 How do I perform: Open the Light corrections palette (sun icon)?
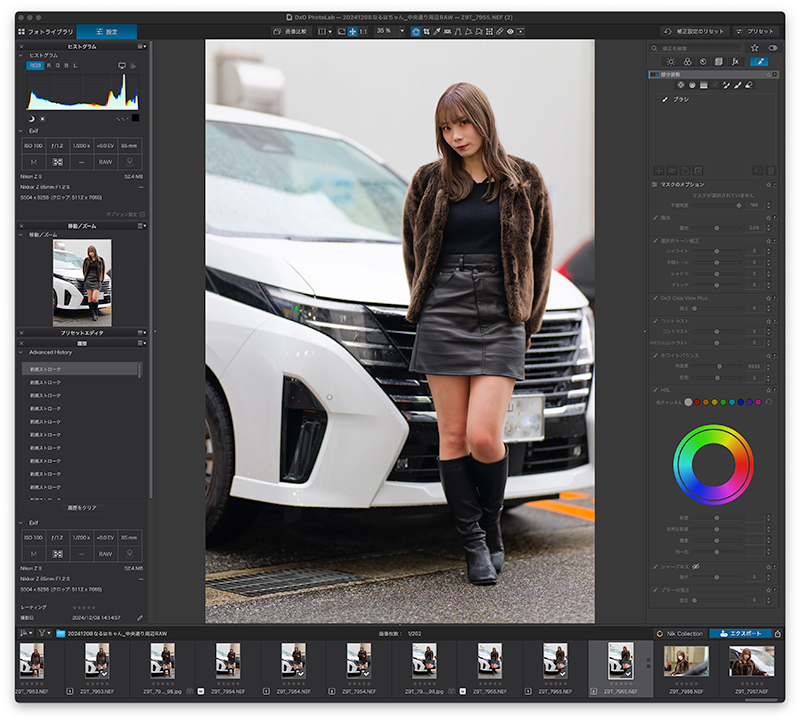670,62
